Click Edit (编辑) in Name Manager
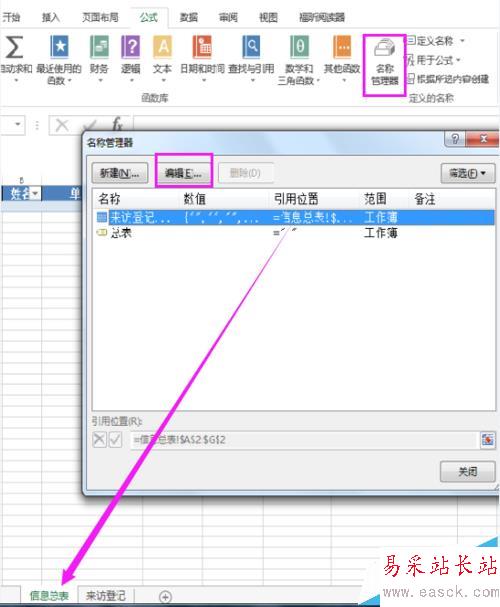 tap(184, 173)
